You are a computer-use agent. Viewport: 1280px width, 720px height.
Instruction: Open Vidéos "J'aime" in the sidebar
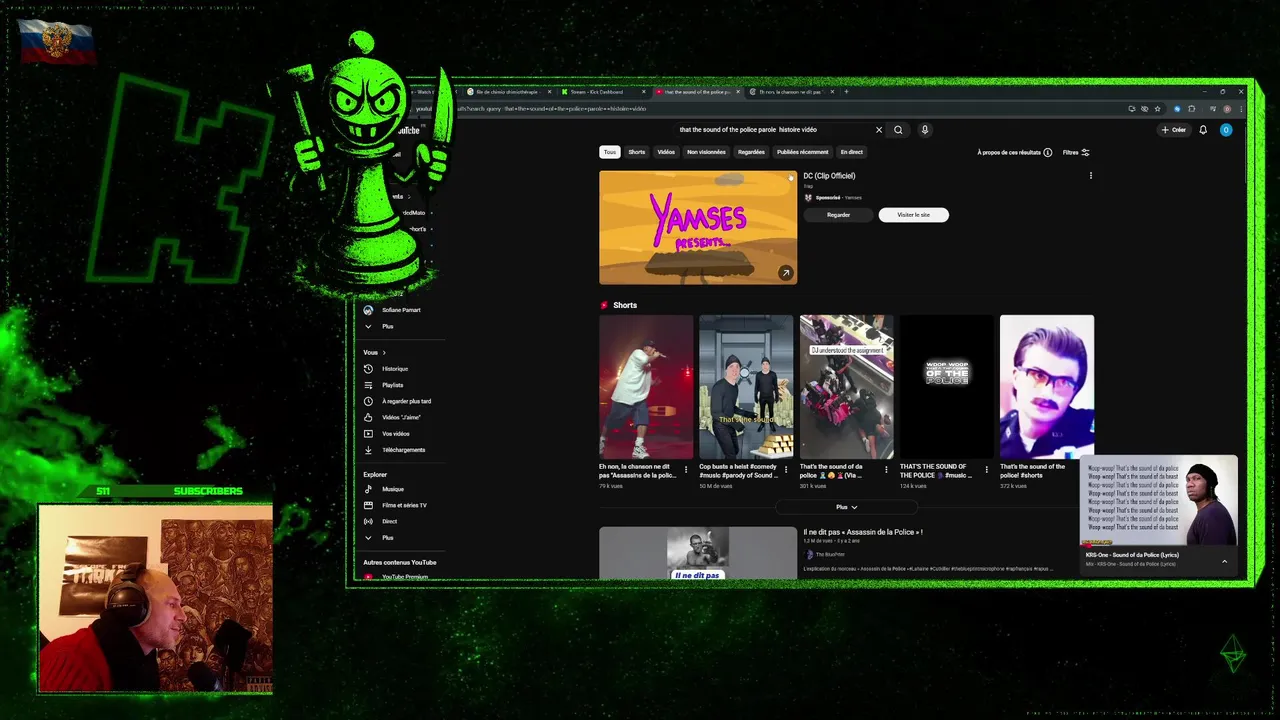401,417
